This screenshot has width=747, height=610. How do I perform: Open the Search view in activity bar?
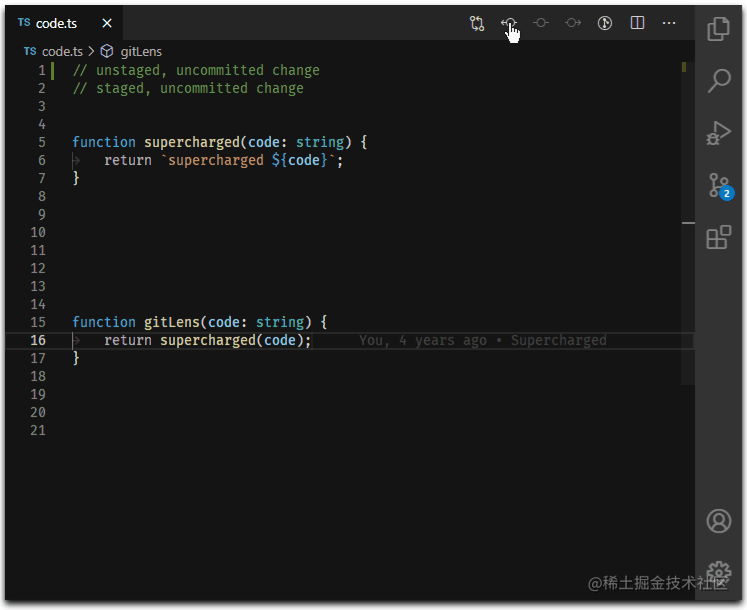point(718,82)
